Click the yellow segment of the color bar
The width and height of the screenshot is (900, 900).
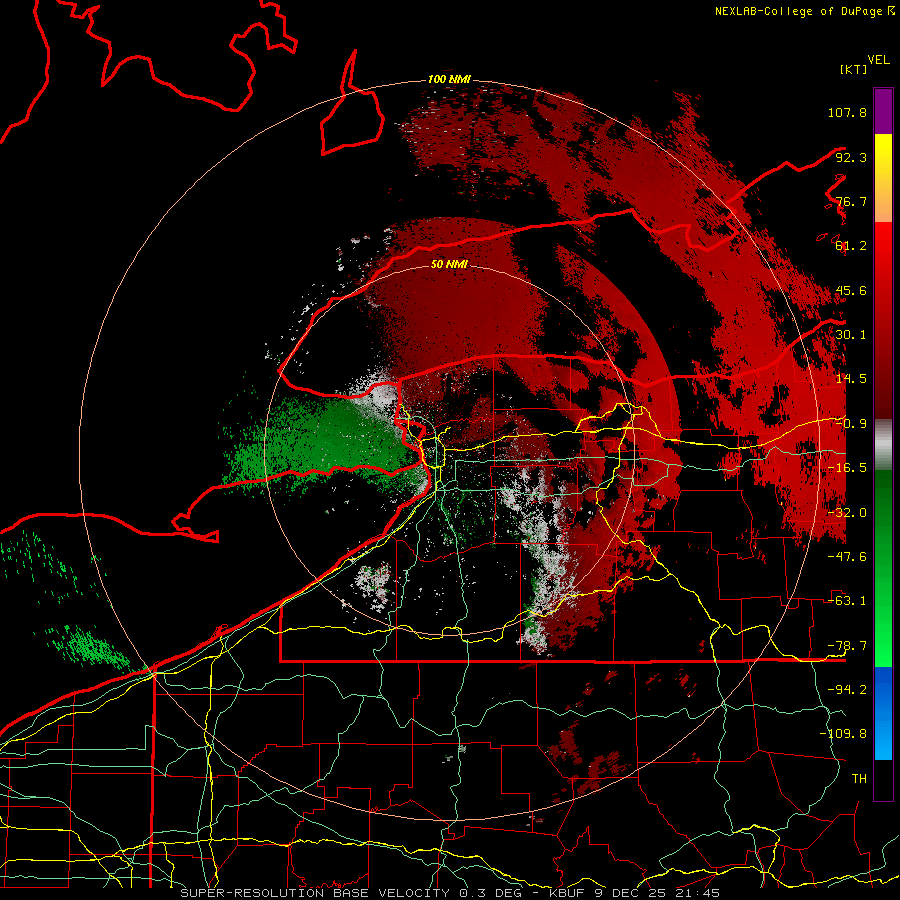pyautogui.click(x=883, y=178)
